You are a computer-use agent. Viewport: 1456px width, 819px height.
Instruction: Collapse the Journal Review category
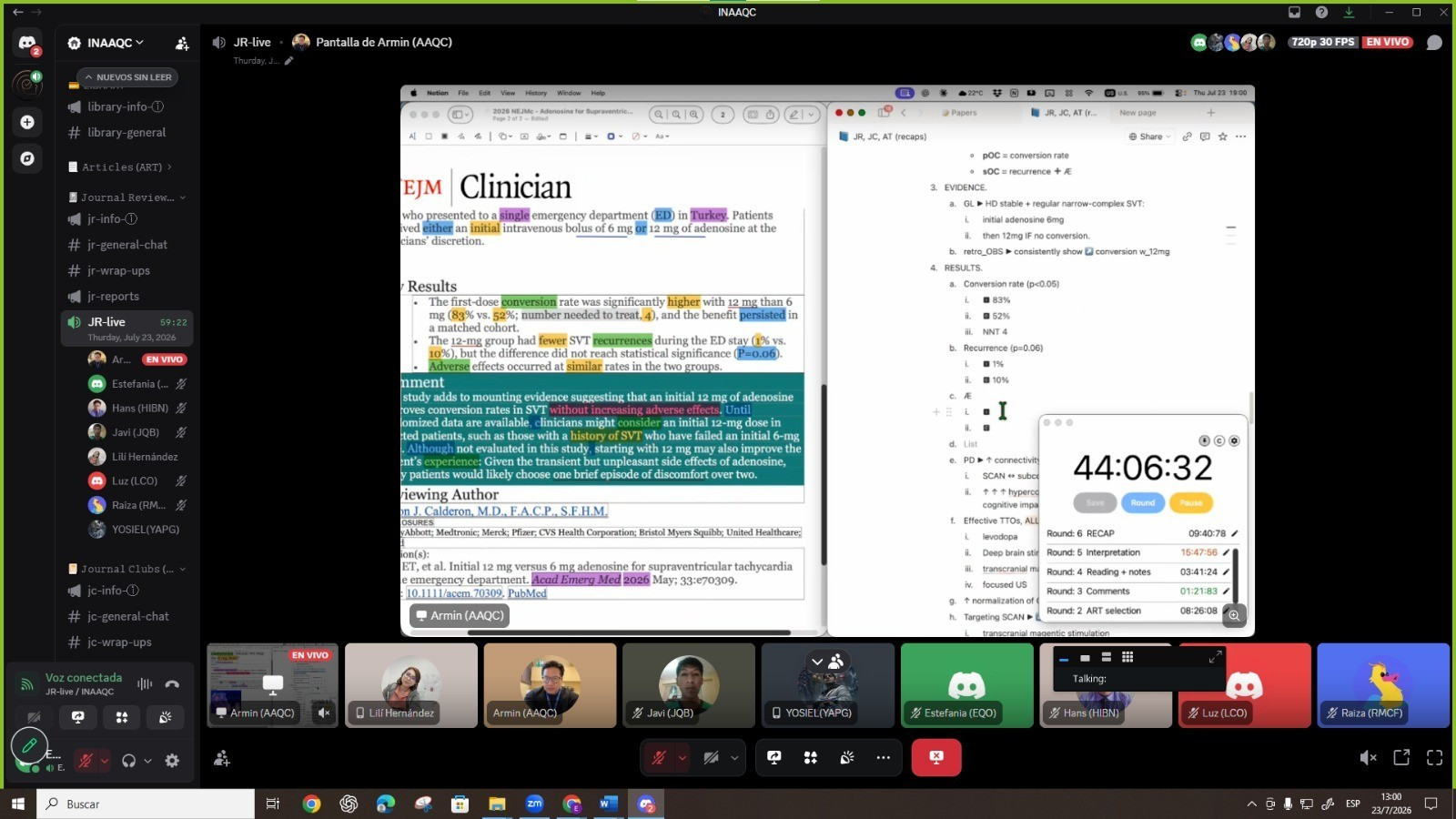pyautogui.click(x=126, y=197)
